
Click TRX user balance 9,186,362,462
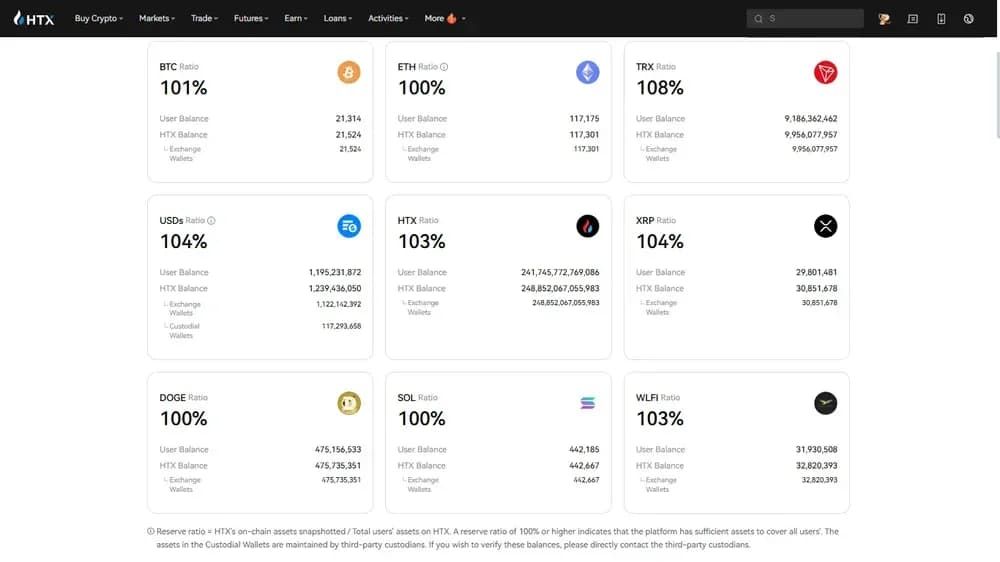(x=811, y=119)
